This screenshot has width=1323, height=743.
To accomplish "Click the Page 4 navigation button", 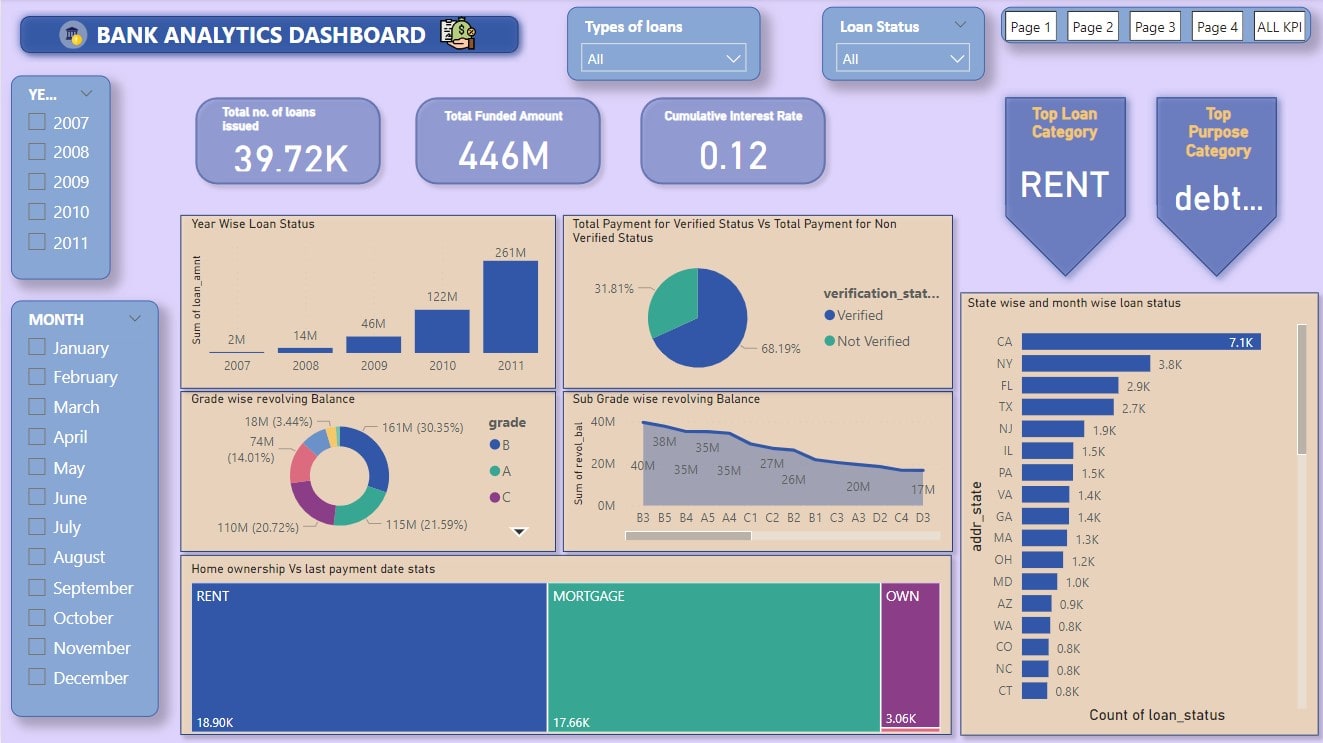I will click(1217, 27).
